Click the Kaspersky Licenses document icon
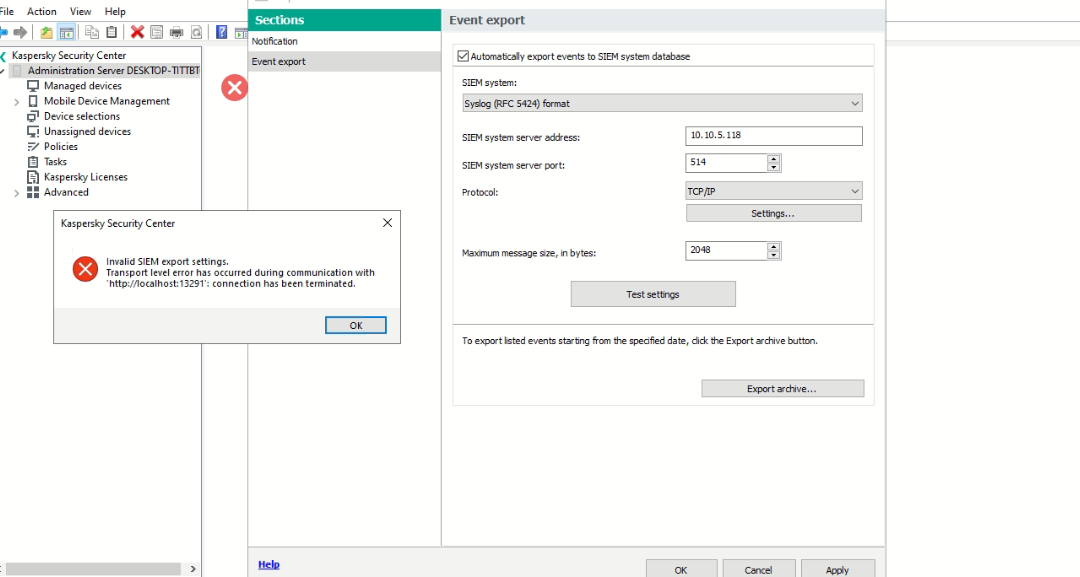1080x577 pixels. coord(32,177)
